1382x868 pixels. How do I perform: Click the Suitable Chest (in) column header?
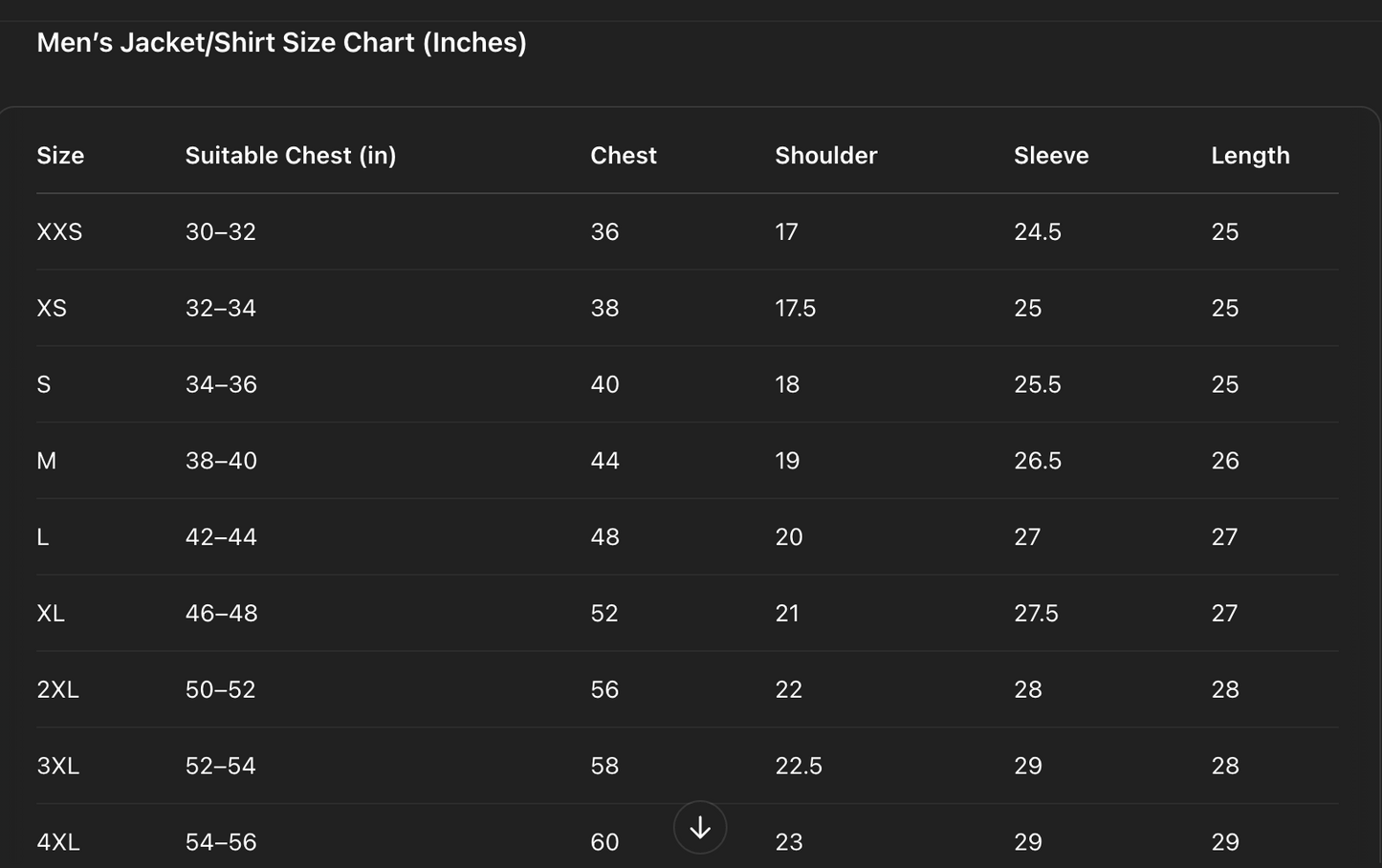290,156
